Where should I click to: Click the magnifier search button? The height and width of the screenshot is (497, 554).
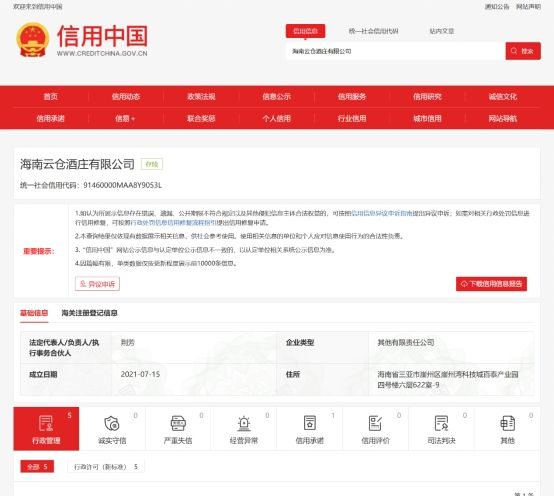(523, 51)
